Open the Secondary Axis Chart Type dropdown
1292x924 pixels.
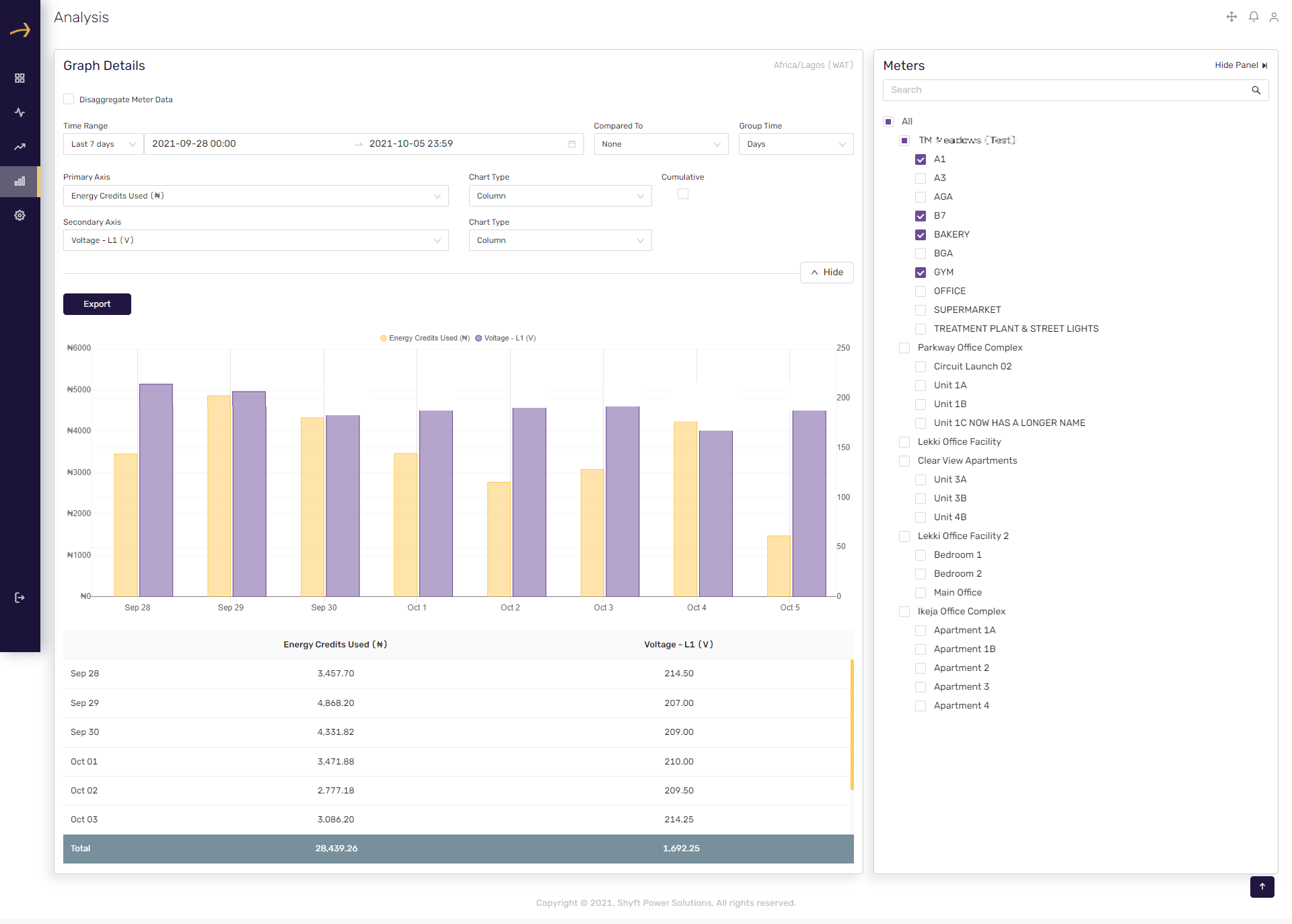[560, 240]
